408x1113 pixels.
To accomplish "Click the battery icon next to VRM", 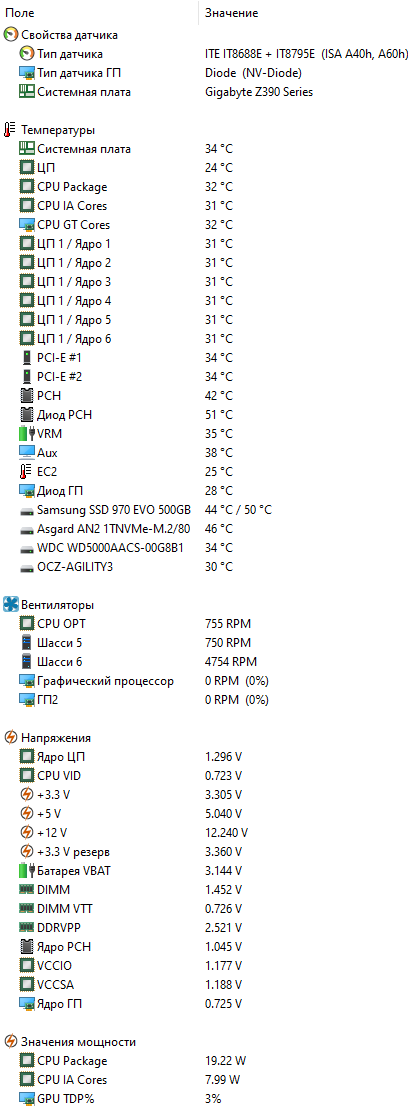I will point(26,433).
